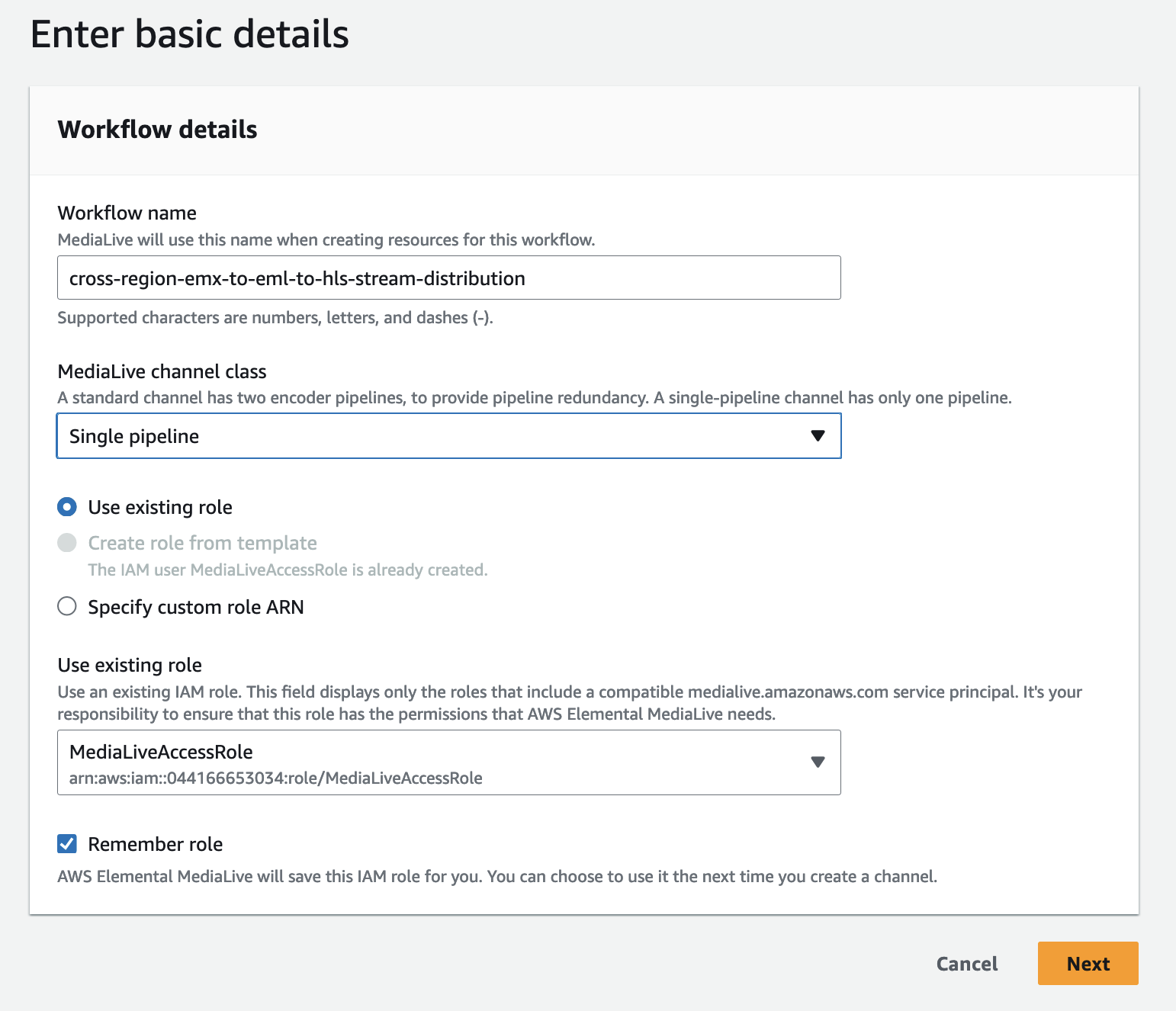Click the Workflow name field label

coord(127,213)
